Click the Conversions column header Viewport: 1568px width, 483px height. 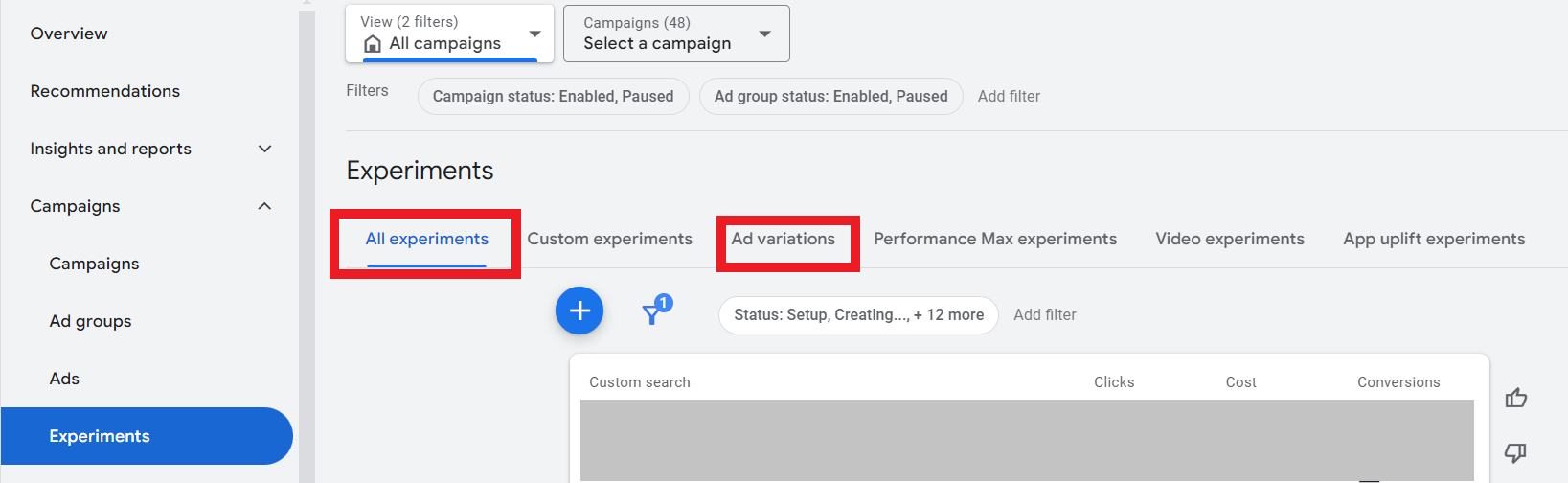(x=1398, y=382)
